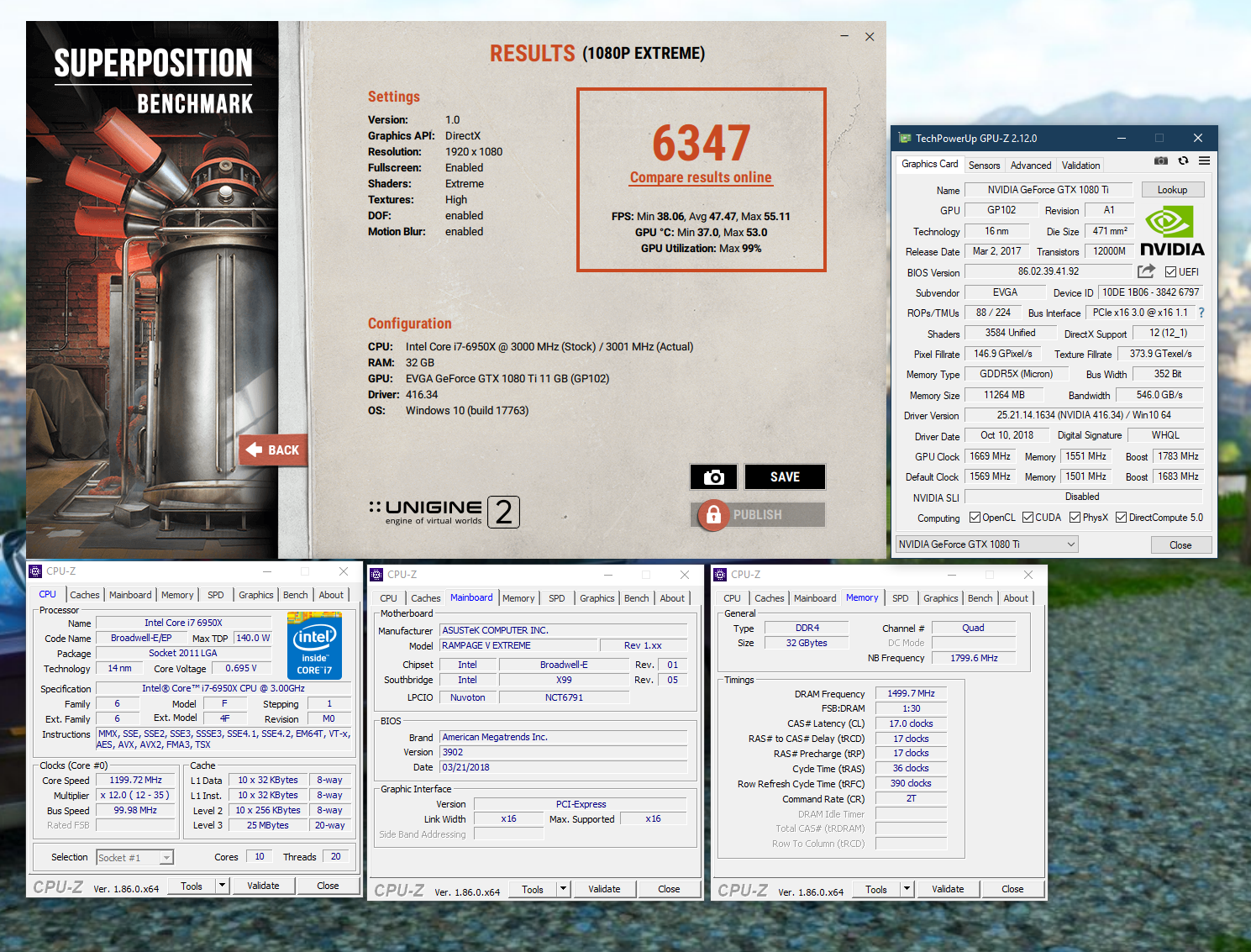Toggle the UEFI checkbox in GPU-Z
The image size is (1251, 952).
point(1170,271)
